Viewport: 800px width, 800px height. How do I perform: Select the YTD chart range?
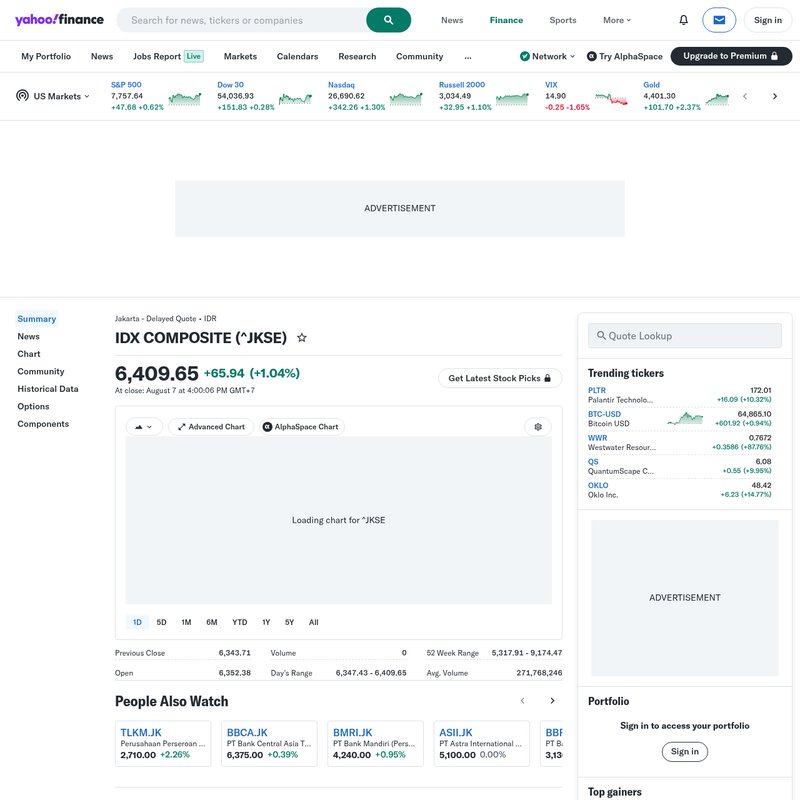pos(239,622)
